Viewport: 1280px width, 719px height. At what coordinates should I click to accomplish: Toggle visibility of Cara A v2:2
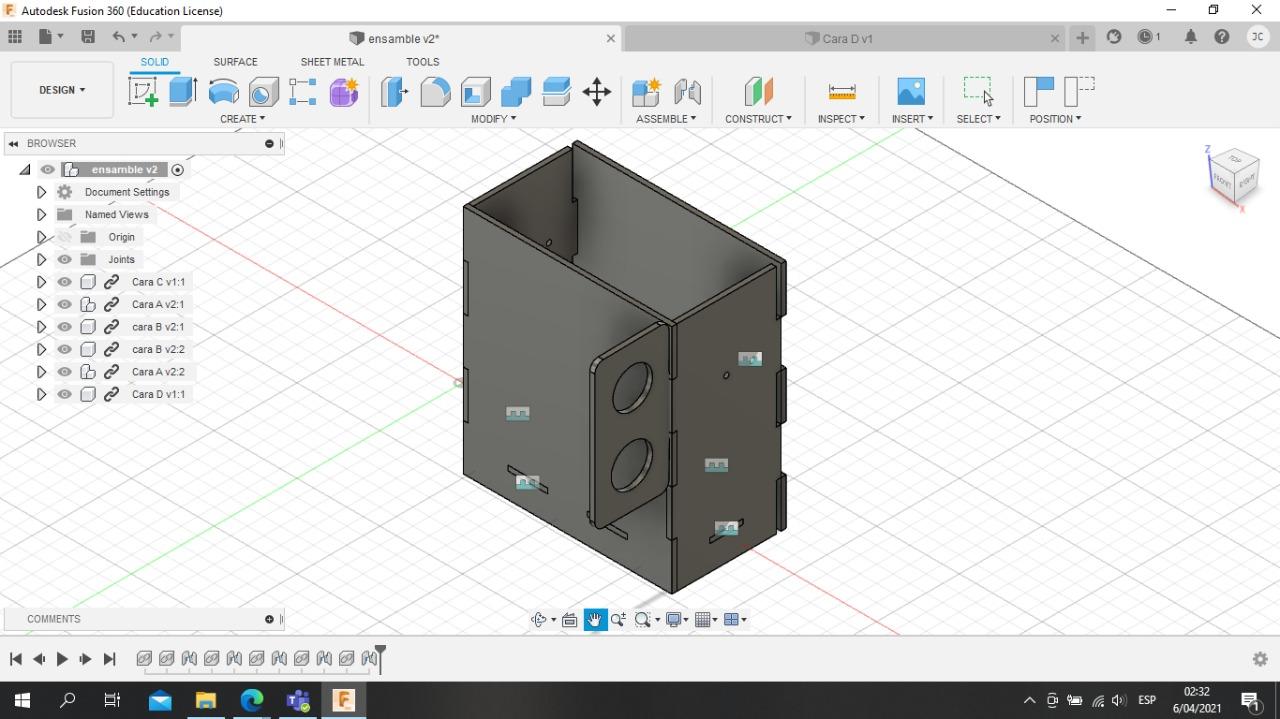pos(65,372)
